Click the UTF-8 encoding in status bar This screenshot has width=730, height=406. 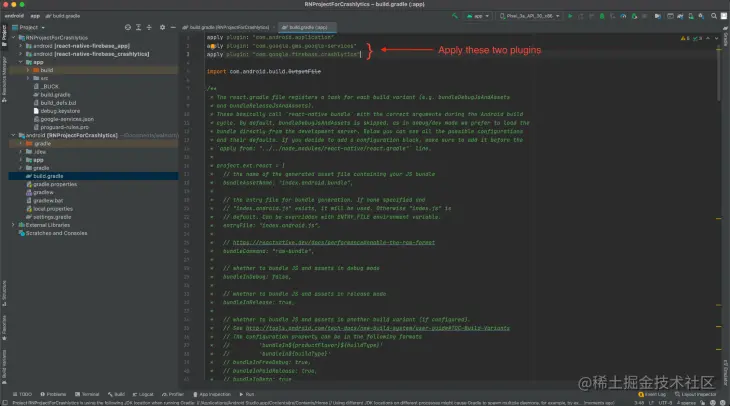665,403
